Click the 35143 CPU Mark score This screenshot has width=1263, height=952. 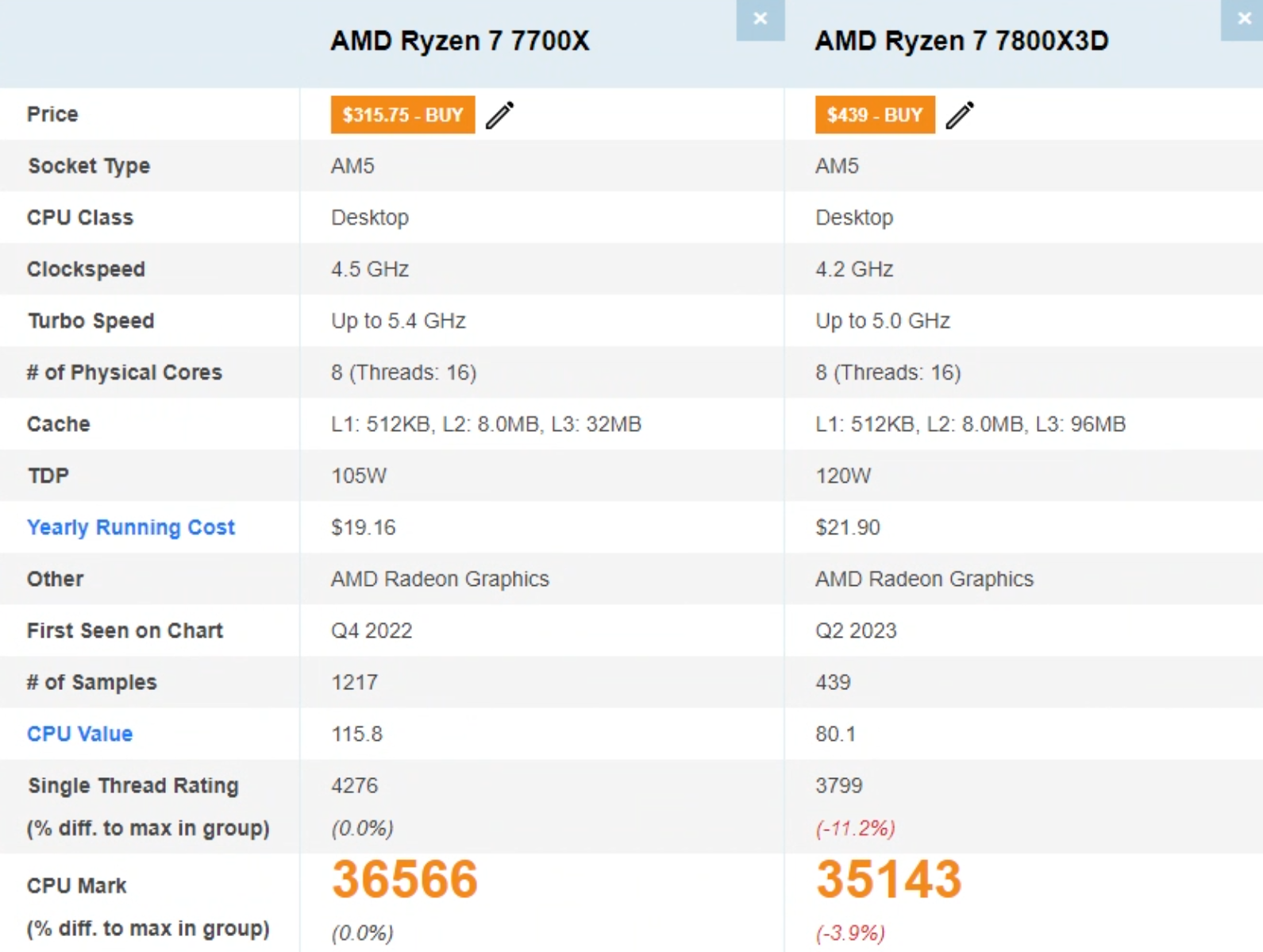click(888, 880)
